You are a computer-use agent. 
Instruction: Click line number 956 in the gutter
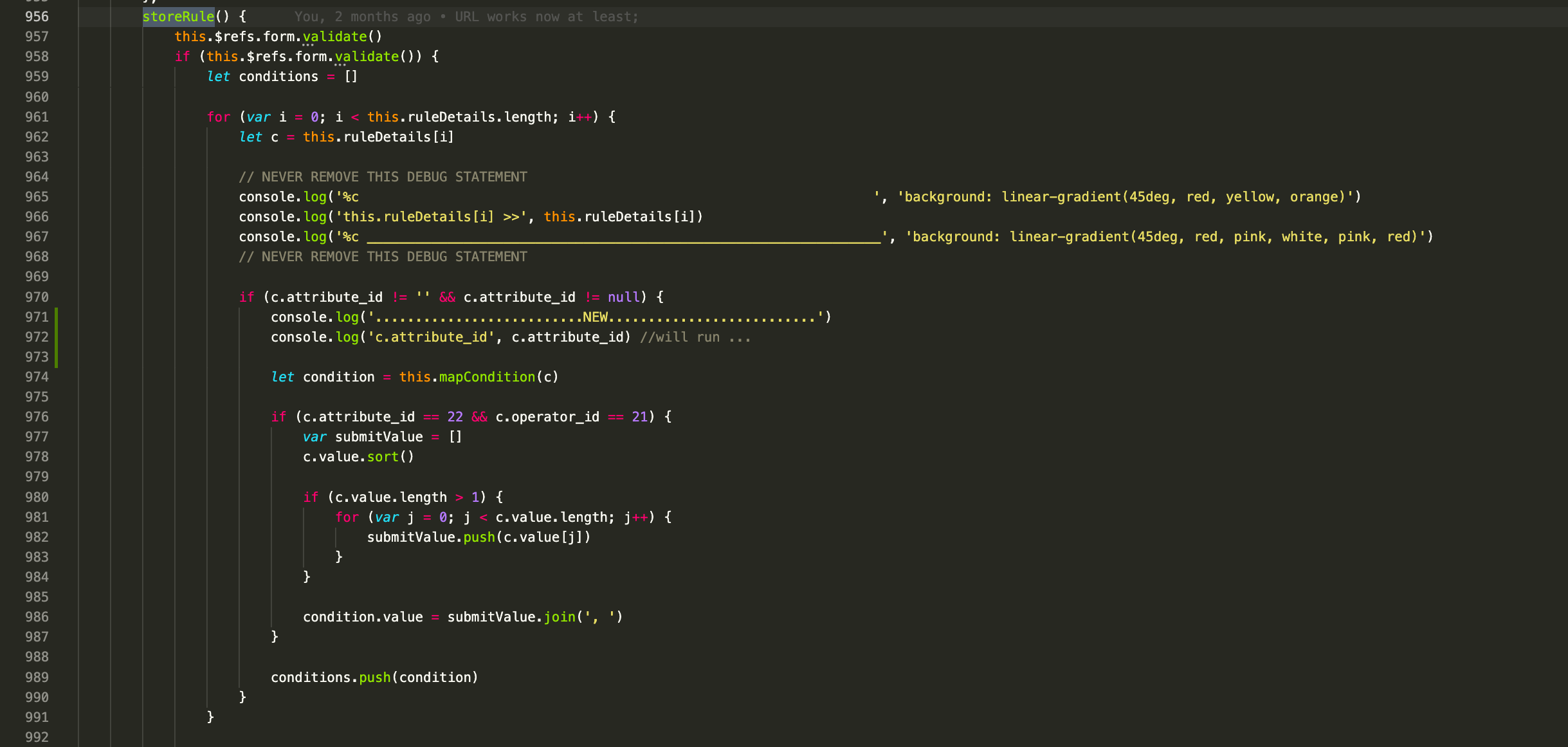(x=37, y=17)
